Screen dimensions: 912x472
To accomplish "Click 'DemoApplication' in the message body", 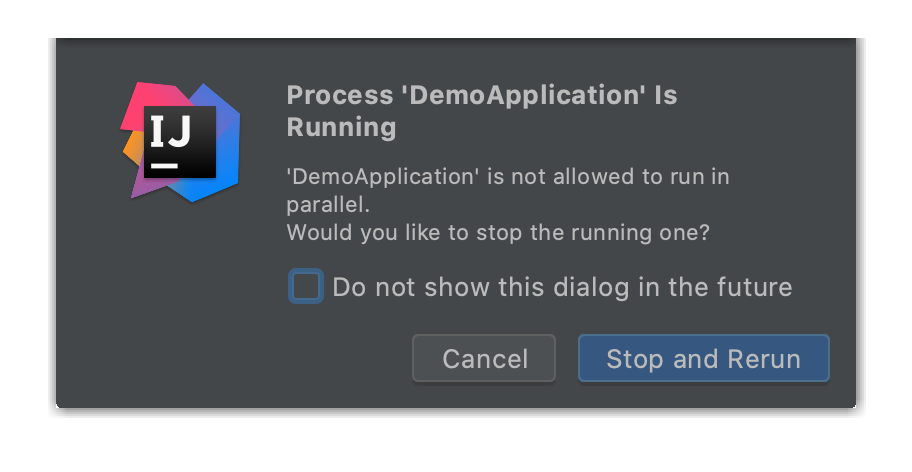I will click(378, 177).
